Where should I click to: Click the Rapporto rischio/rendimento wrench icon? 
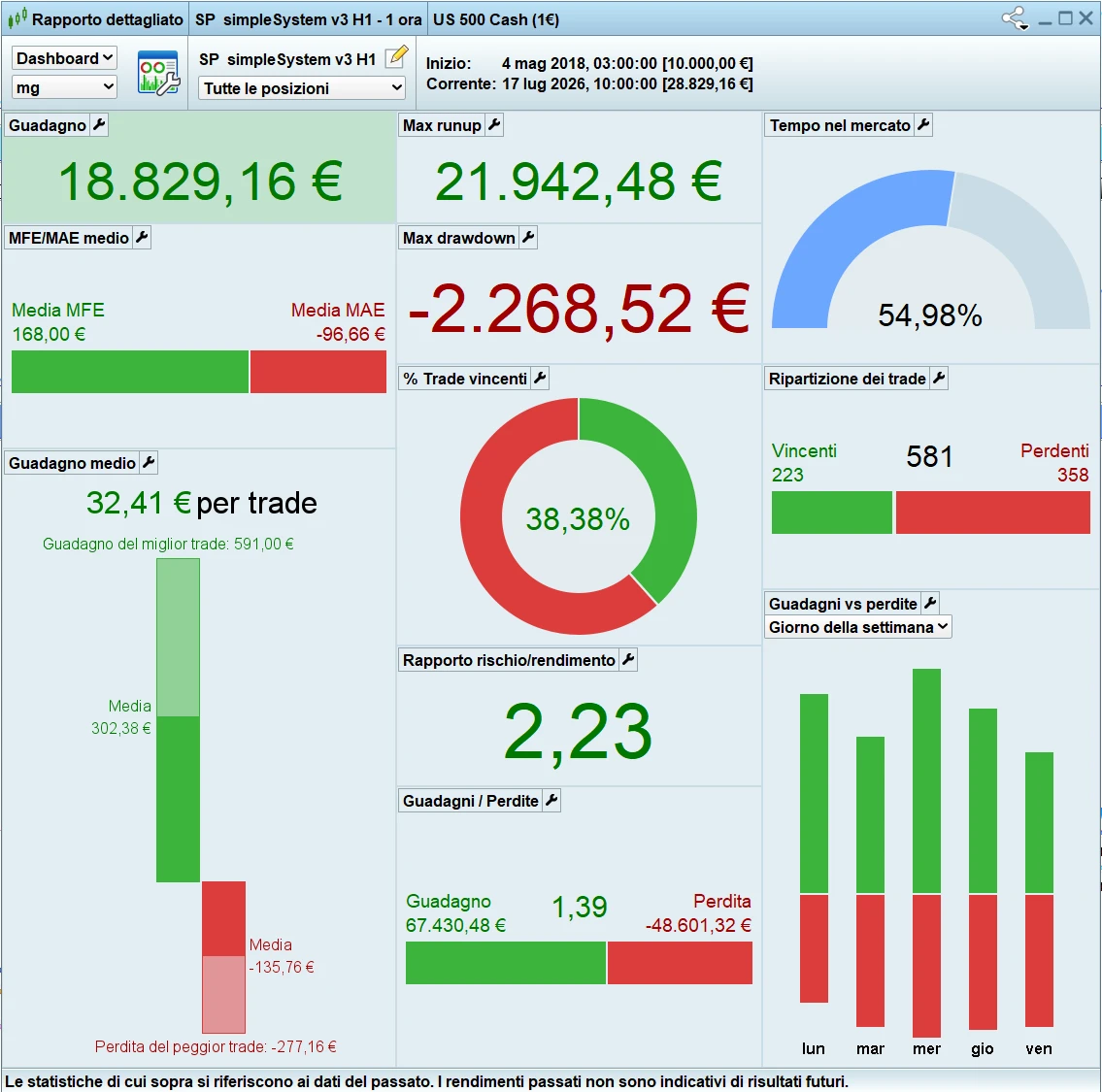coord(628,659)
